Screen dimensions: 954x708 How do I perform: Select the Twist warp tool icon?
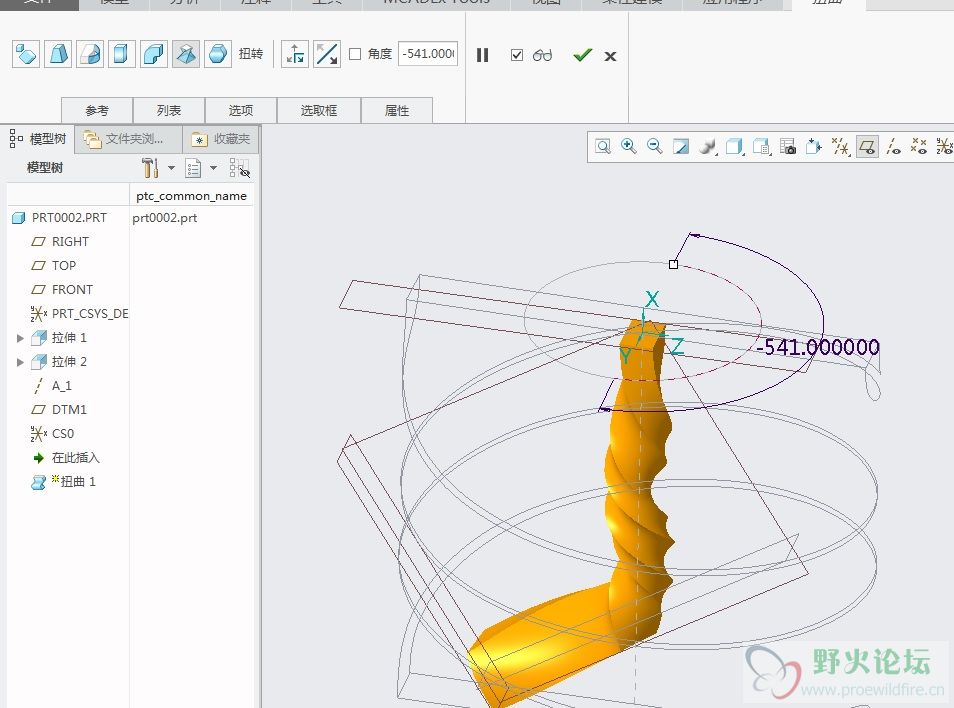tap(186, 54)
